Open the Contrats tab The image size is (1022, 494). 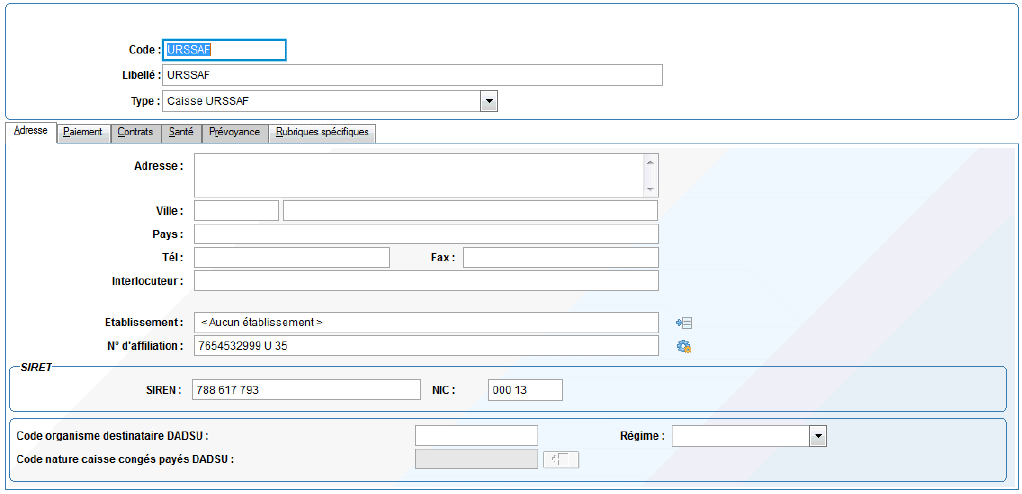pyautogui.click(x=136, y=132)
